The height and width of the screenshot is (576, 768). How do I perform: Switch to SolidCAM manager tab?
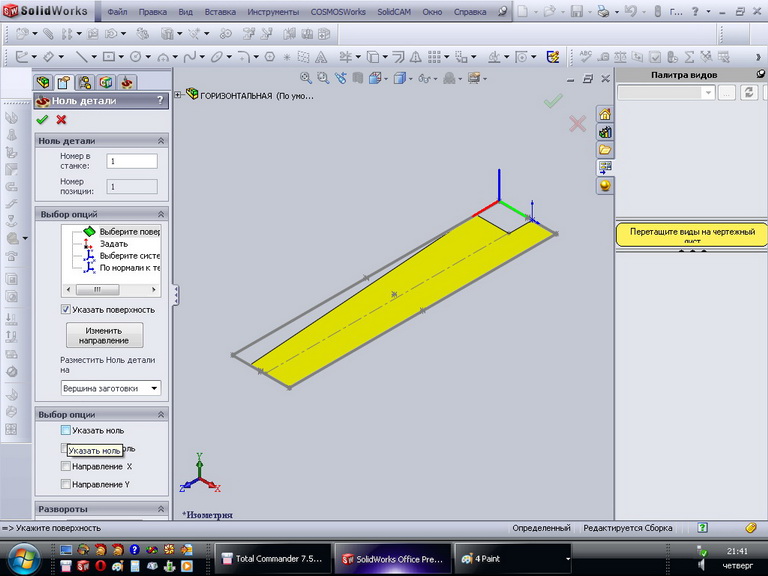point(127,82)
